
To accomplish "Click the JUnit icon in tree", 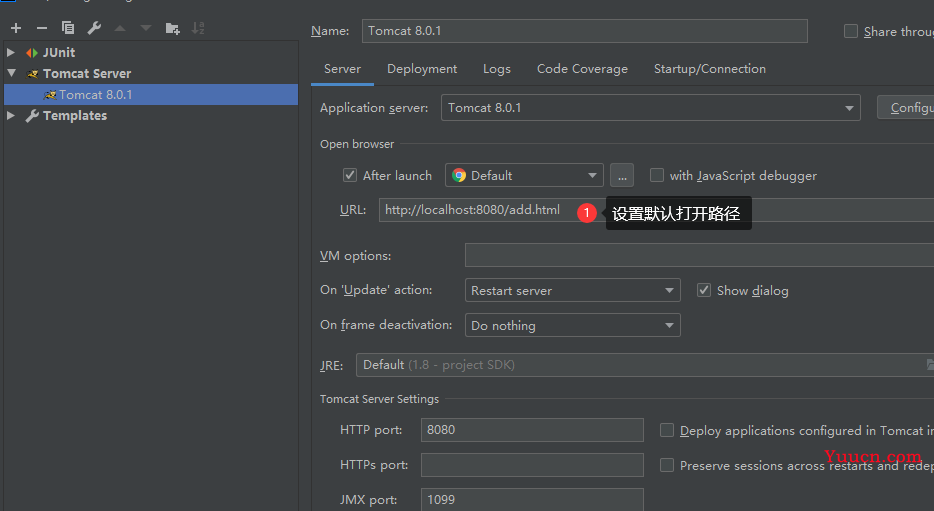I will point(32,53).
